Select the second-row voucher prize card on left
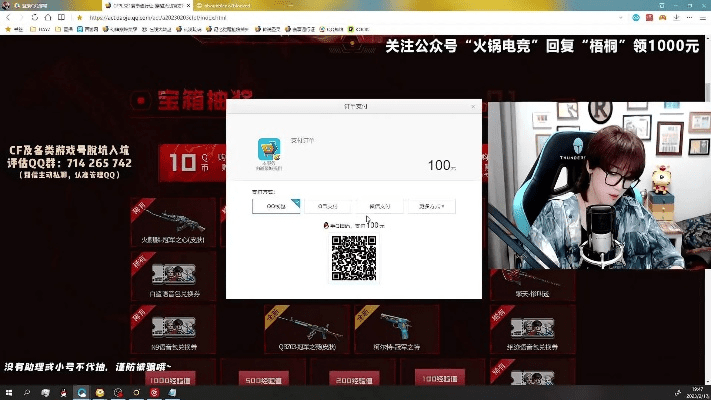The height and width of the screenshot is (400, 711). point(173,276)
